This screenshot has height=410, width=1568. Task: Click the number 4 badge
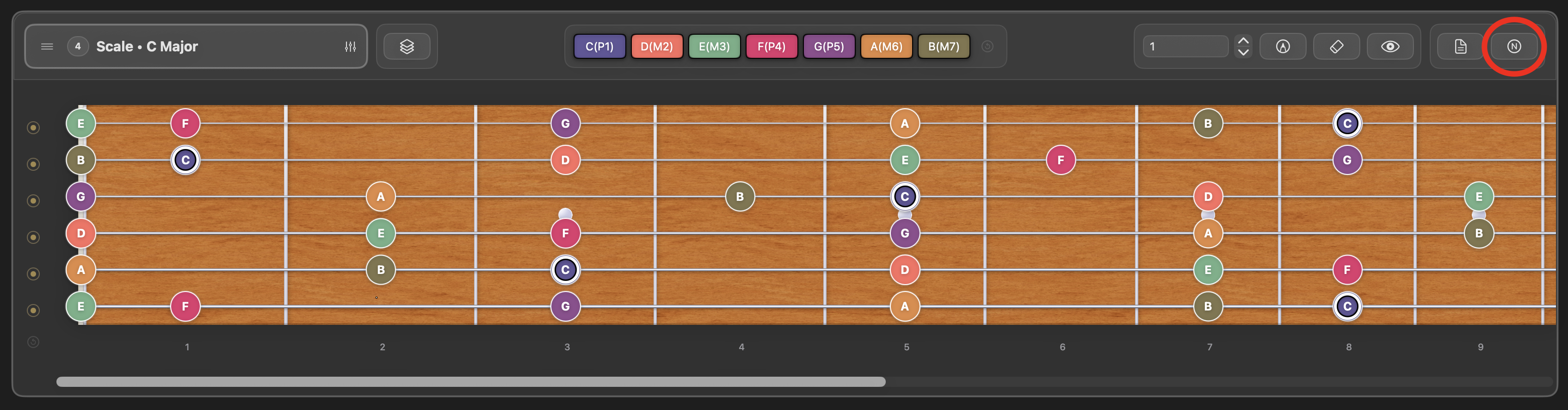coord(78,46)
